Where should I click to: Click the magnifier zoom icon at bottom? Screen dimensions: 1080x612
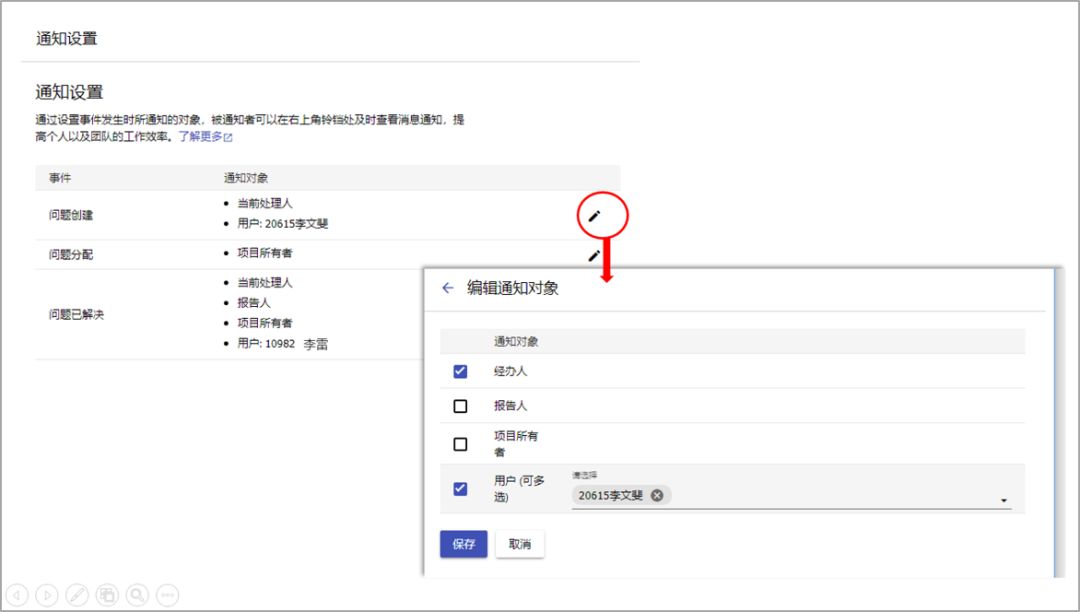[x=137, y=594]
